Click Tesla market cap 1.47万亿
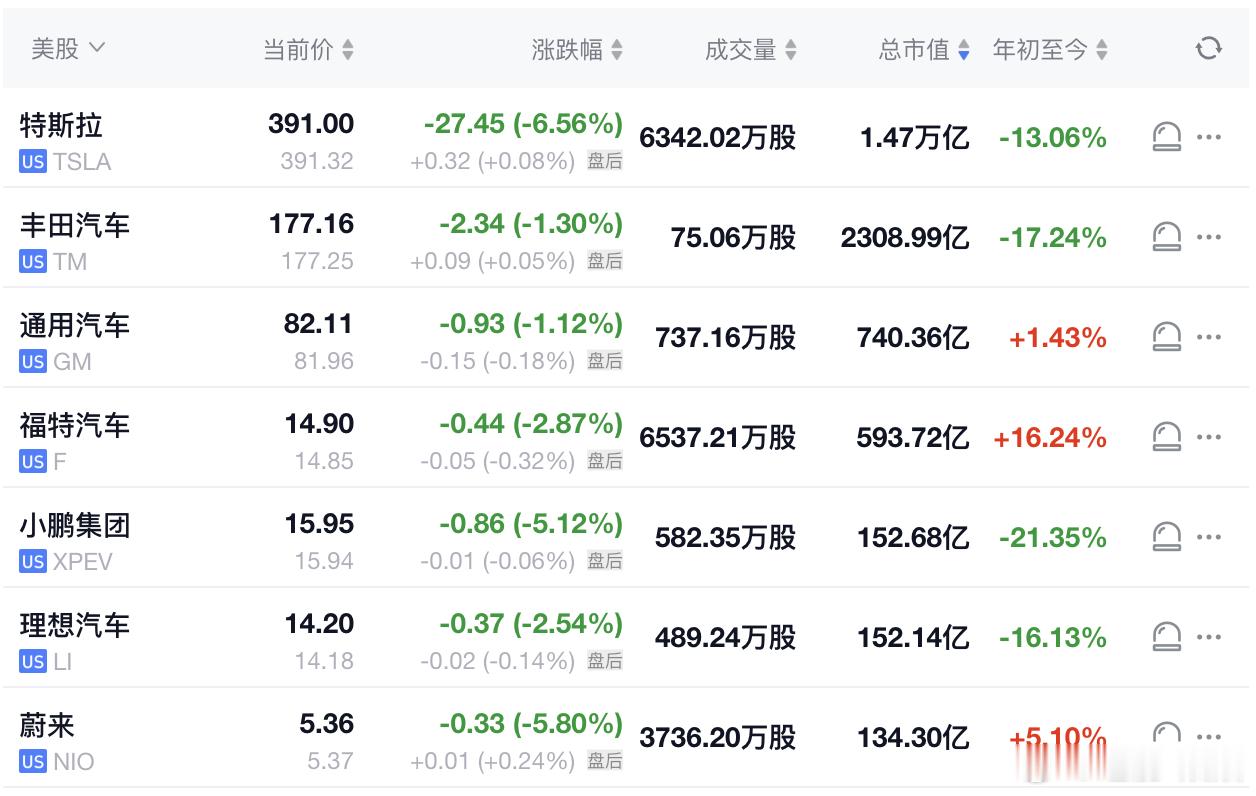Screen dimensions: 1256x796 click(x=915, y=138)
